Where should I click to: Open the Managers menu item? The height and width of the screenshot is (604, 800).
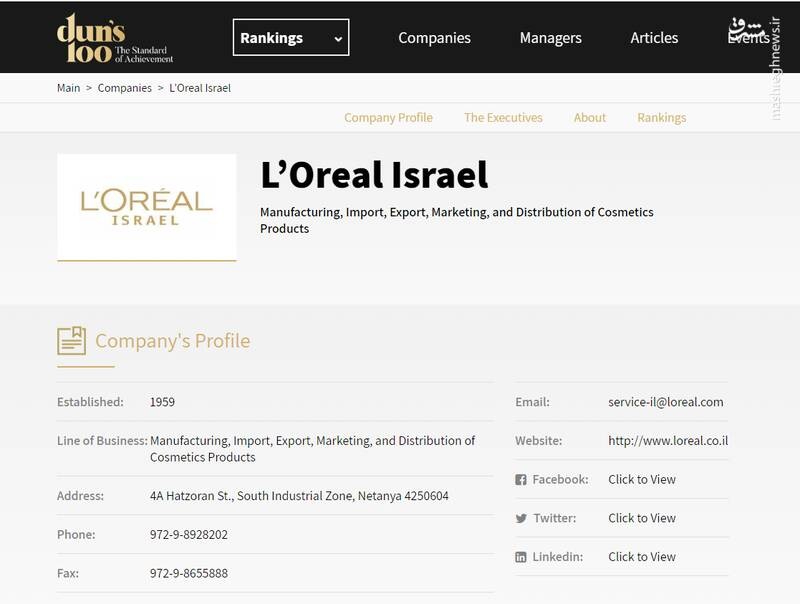[551, 38]
